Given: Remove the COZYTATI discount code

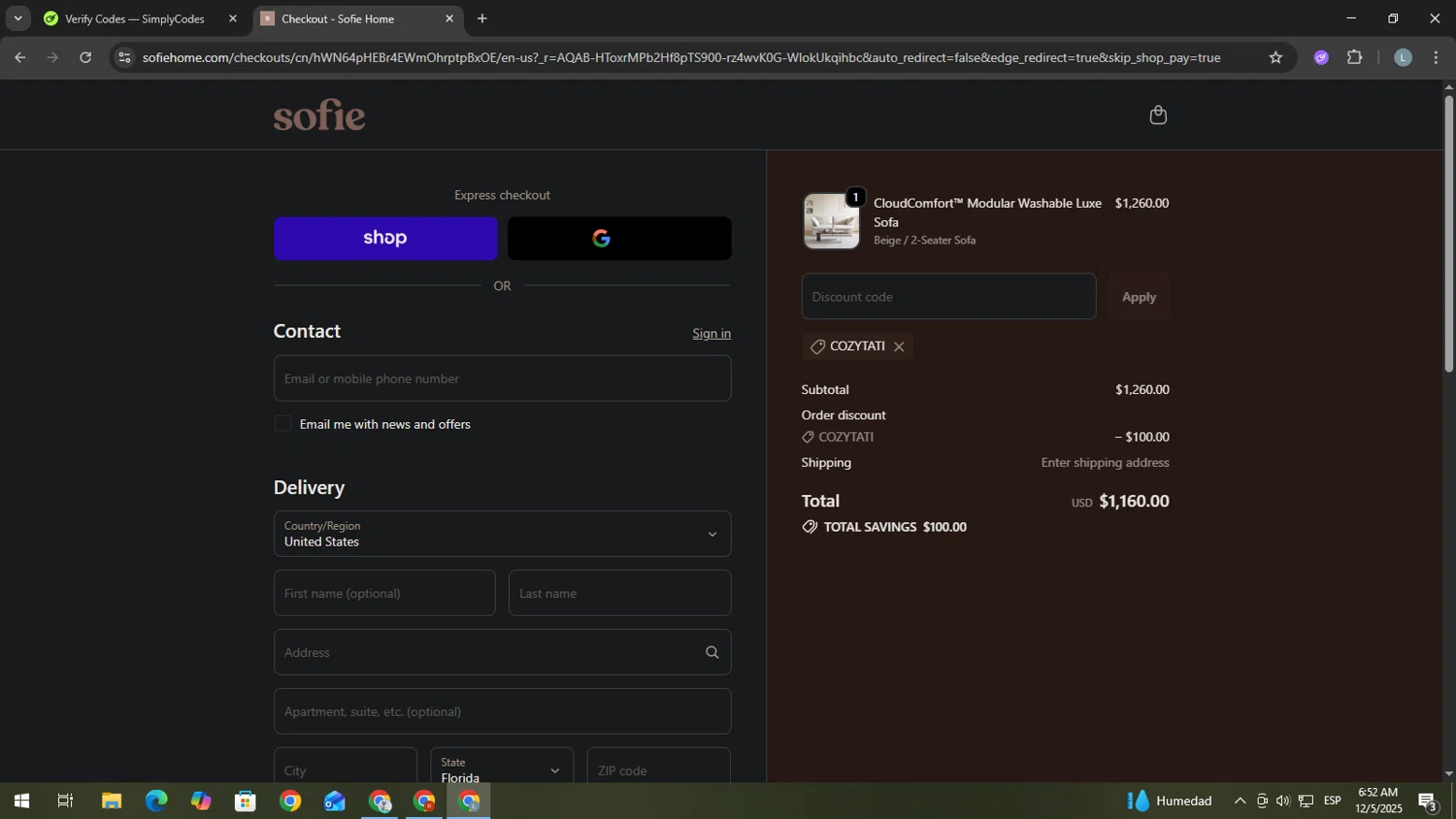Looking at the screenshot, I should click(x=899, y=346).
